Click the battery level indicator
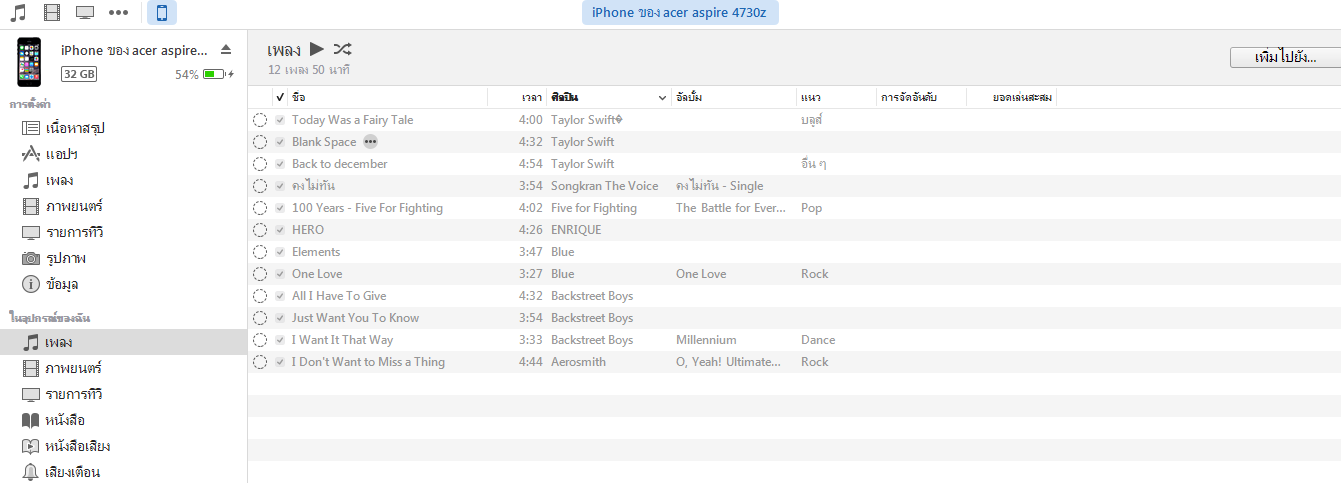 point(213,74)
